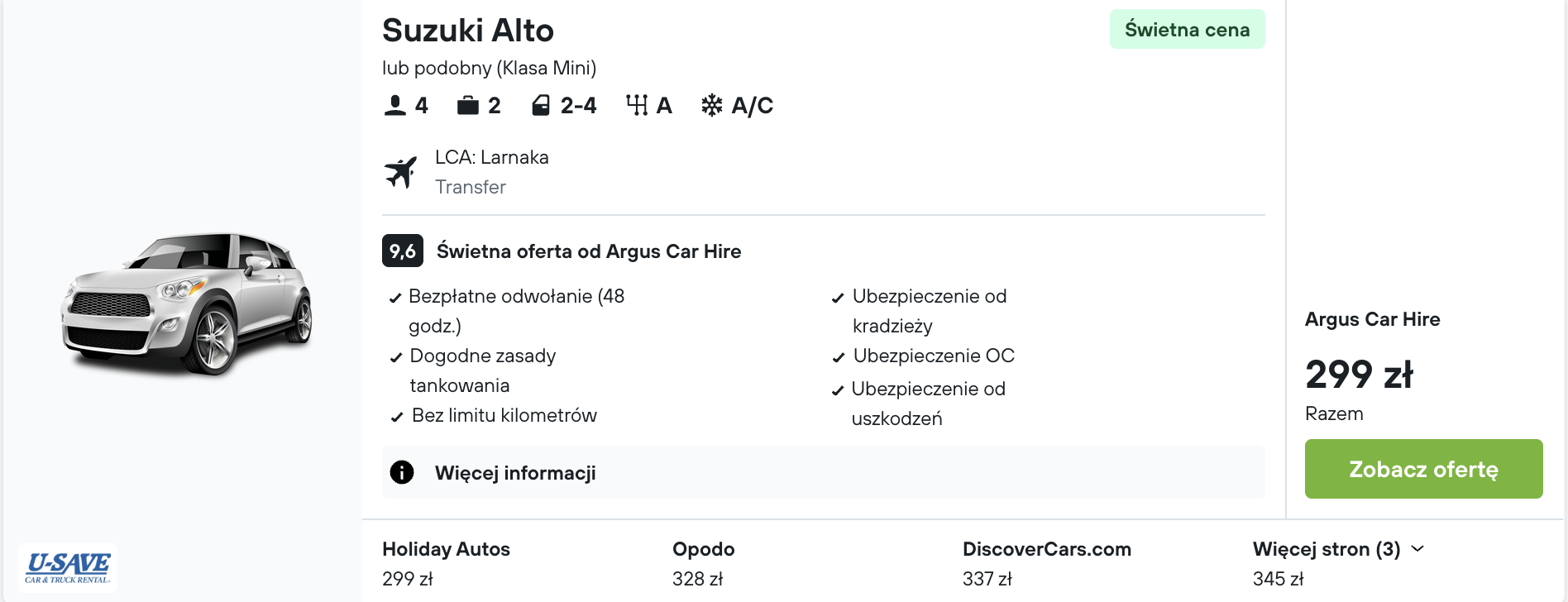
Task: Expand the Więcej stron (3) chevron
Action: tap(1417, 548)
